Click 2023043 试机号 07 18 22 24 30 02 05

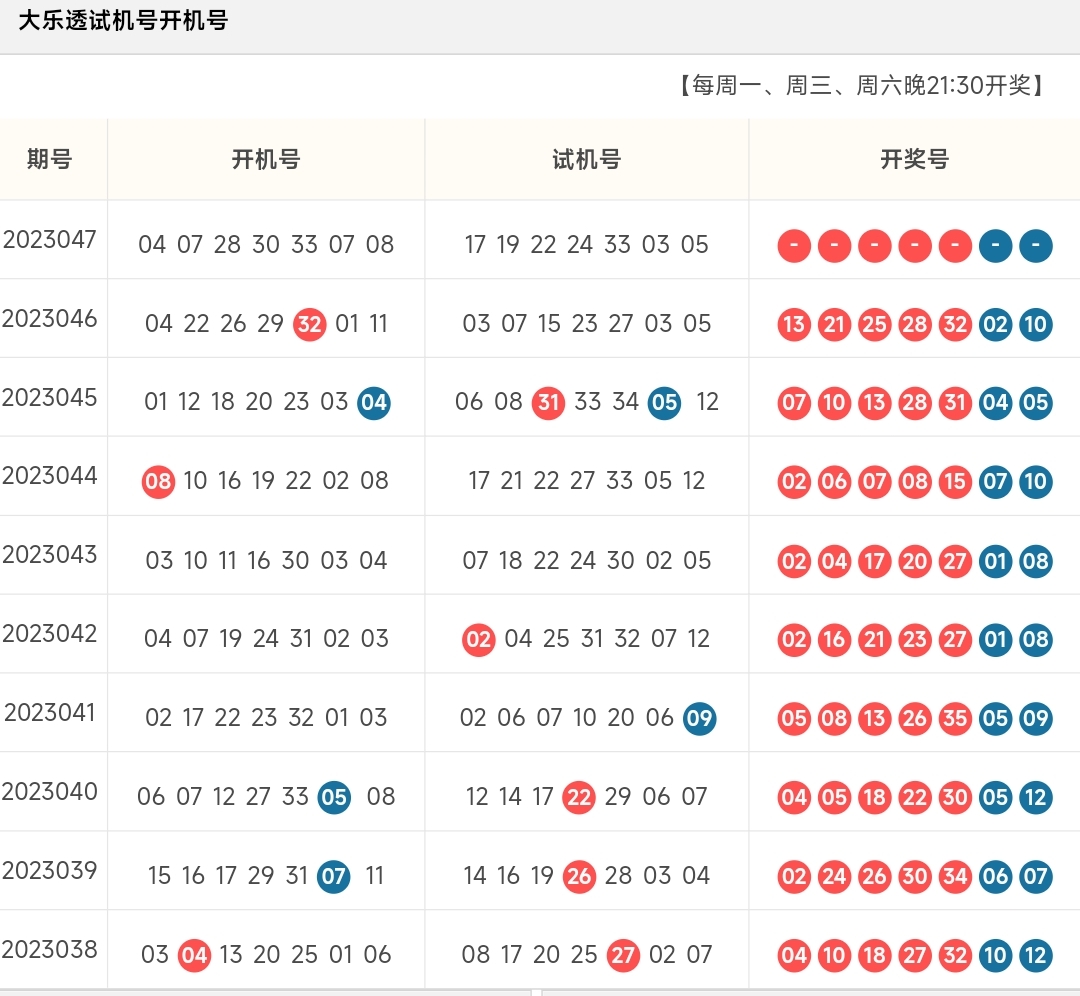[x=587, y=561]
